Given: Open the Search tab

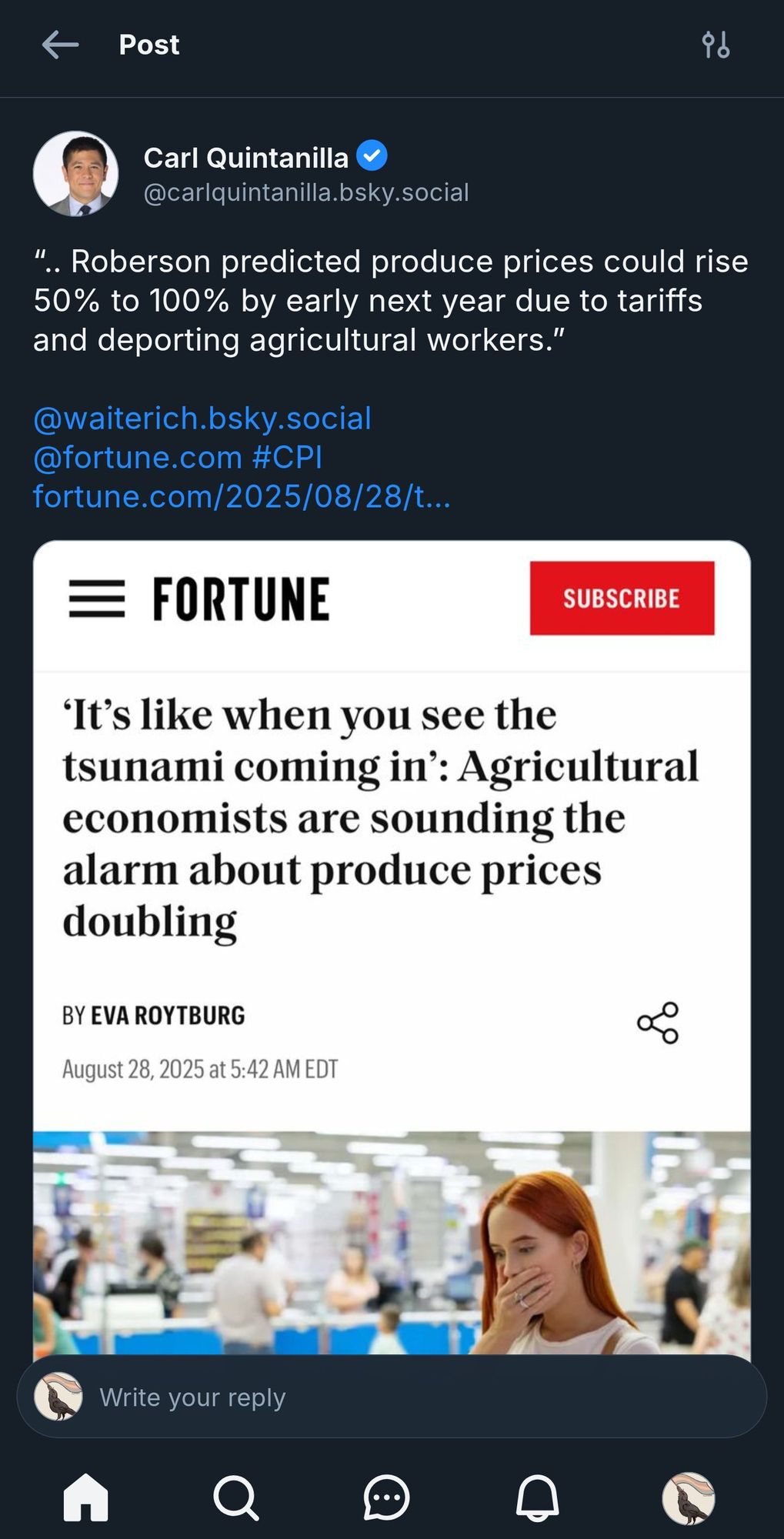Looking at the screenshot, I should [x=235, y=1497].
